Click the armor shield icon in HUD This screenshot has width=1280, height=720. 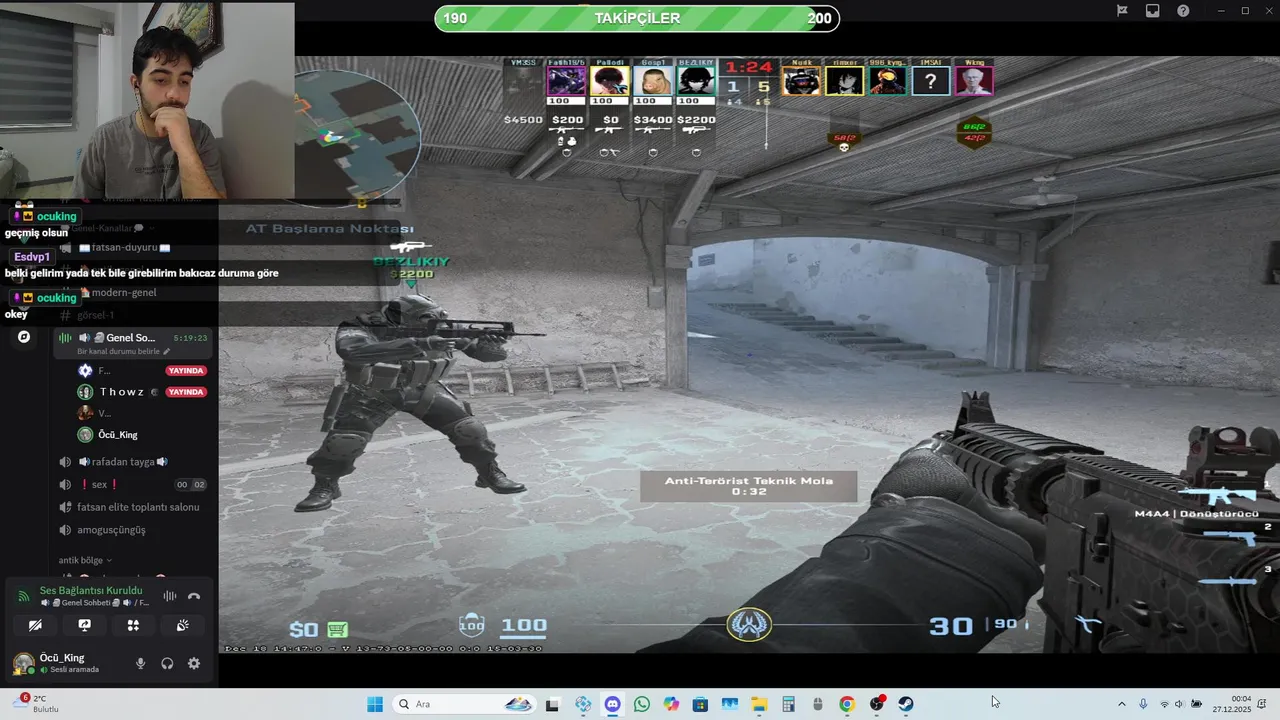[471, 626]
